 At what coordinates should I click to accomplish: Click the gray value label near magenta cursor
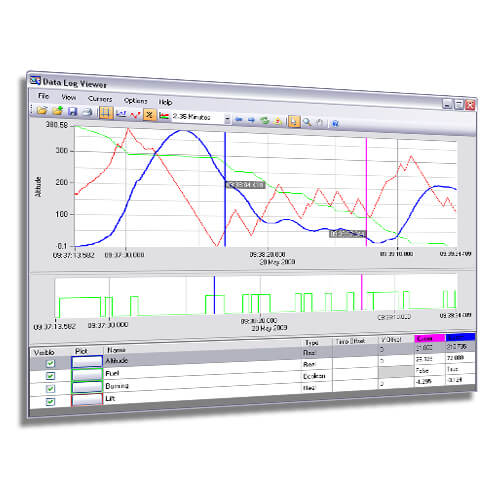point(348,234)
